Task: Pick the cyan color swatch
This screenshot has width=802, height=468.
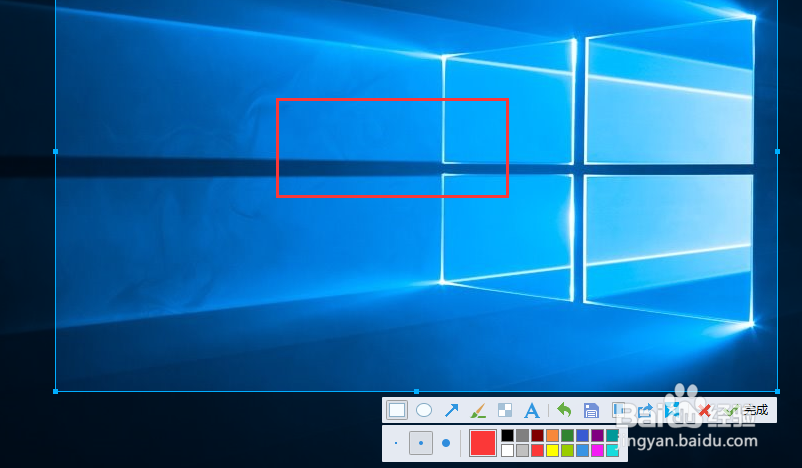Action: click(x=613, y=450)
